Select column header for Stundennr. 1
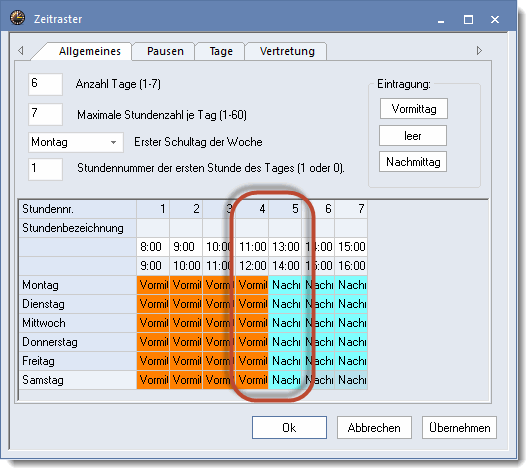The height and width of the screenshot is (468, 526). click(x=153, y=209)
